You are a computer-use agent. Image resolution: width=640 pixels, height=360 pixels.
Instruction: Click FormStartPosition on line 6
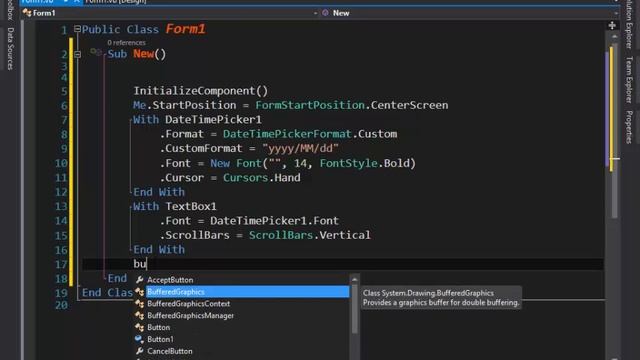tap(310, 105)
